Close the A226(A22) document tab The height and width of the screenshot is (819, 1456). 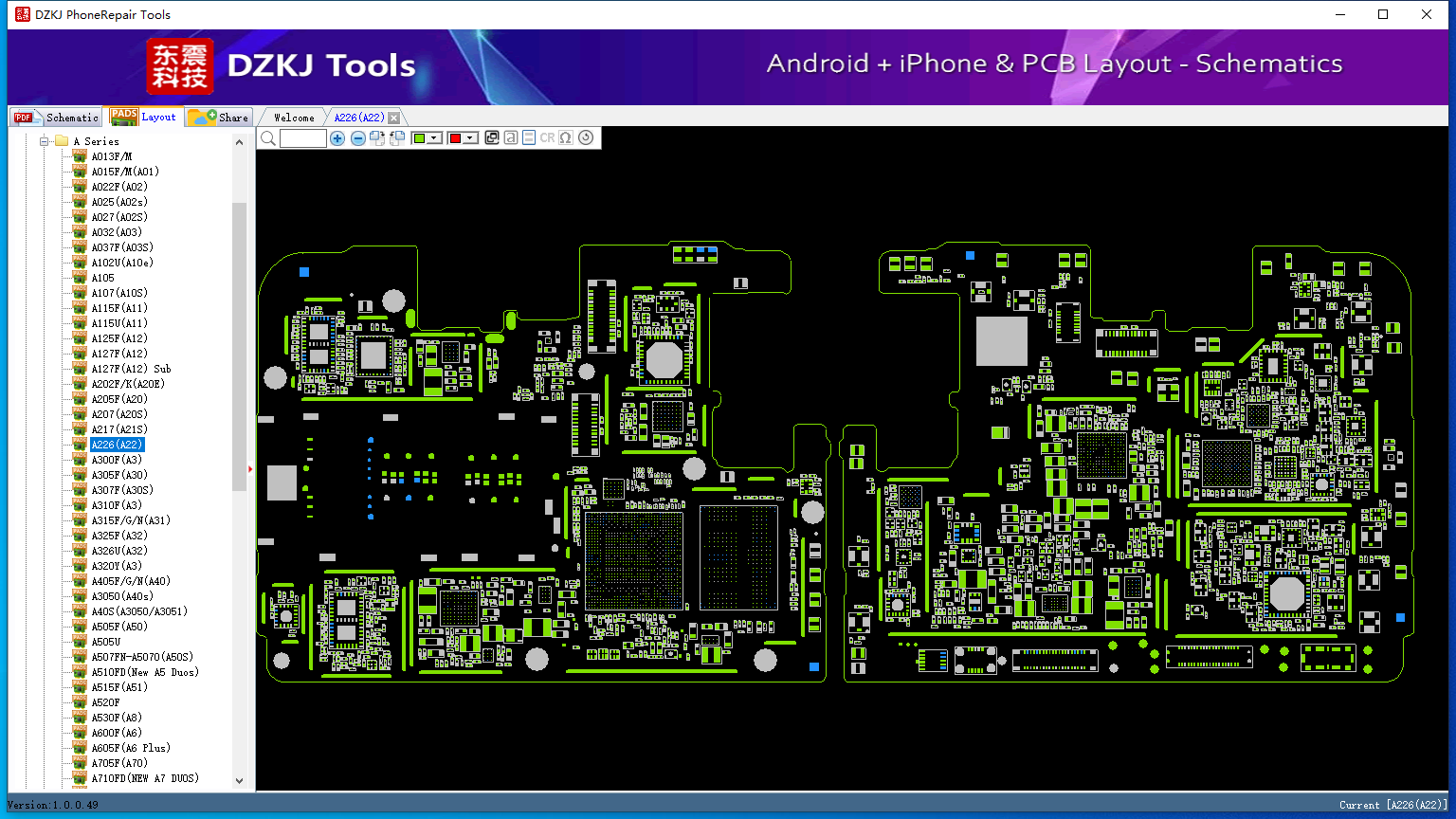394,118
